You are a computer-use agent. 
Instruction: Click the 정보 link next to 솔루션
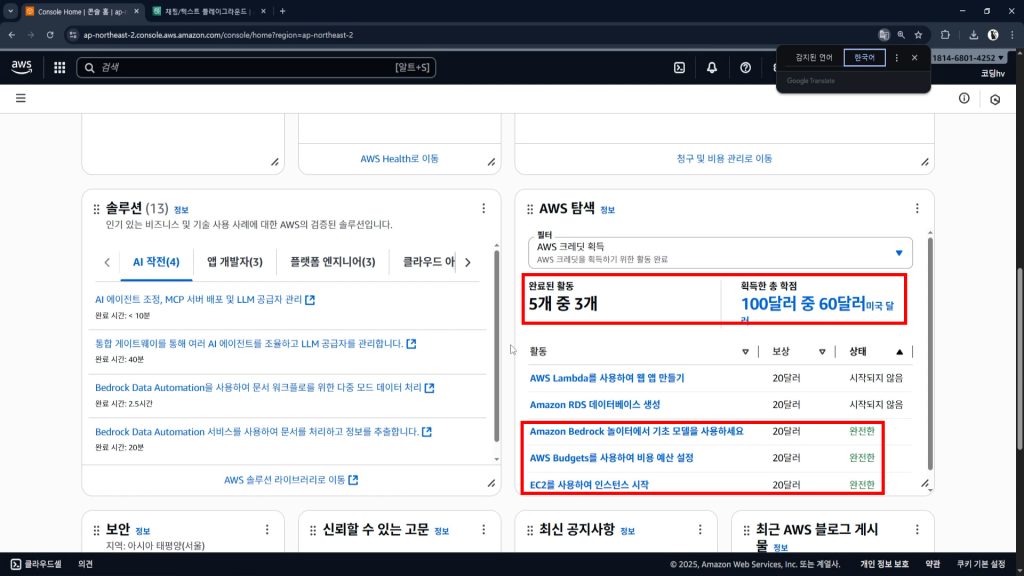(181, 210)
